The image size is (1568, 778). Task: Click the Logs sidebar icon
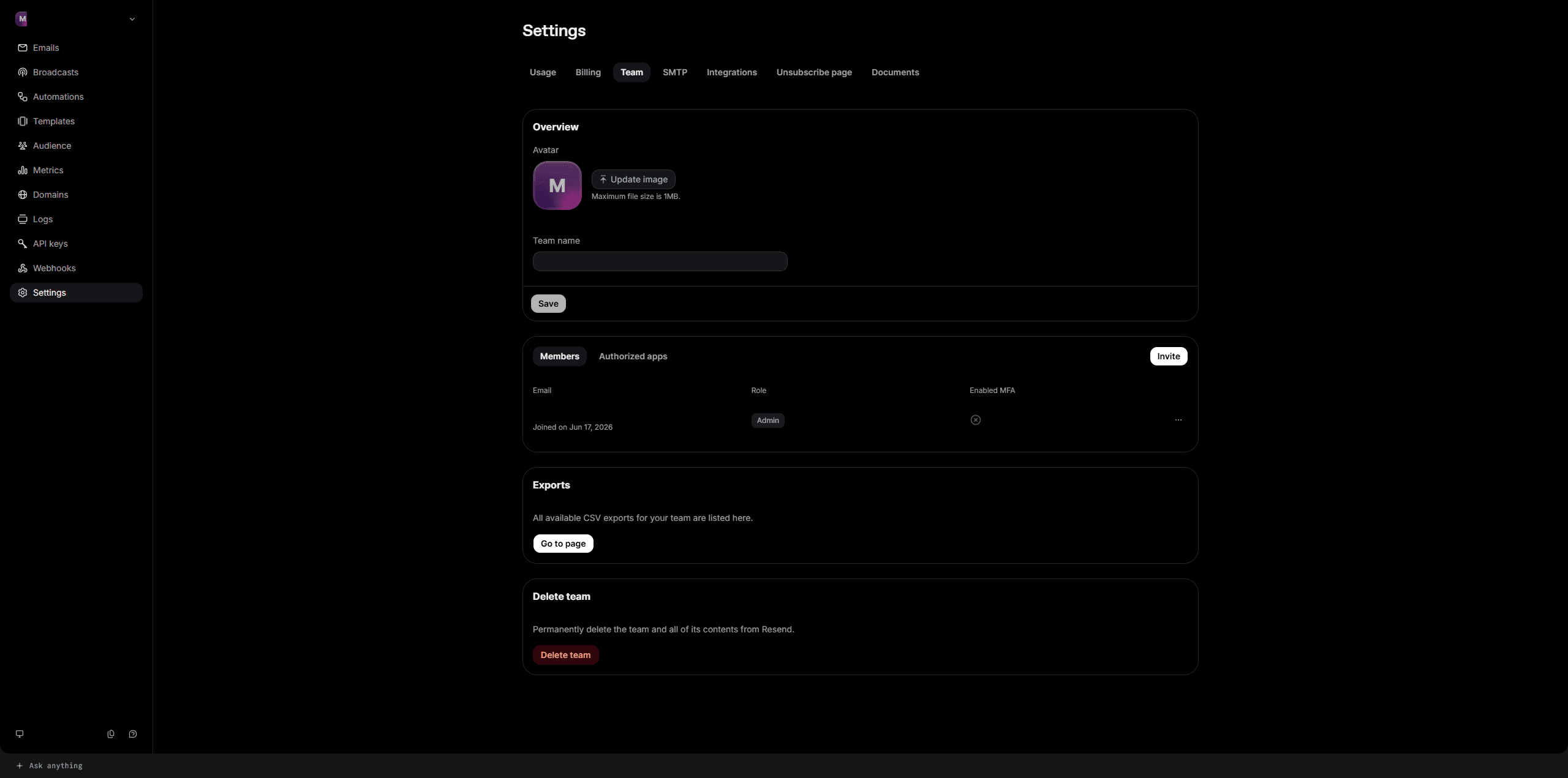point(23,219)
